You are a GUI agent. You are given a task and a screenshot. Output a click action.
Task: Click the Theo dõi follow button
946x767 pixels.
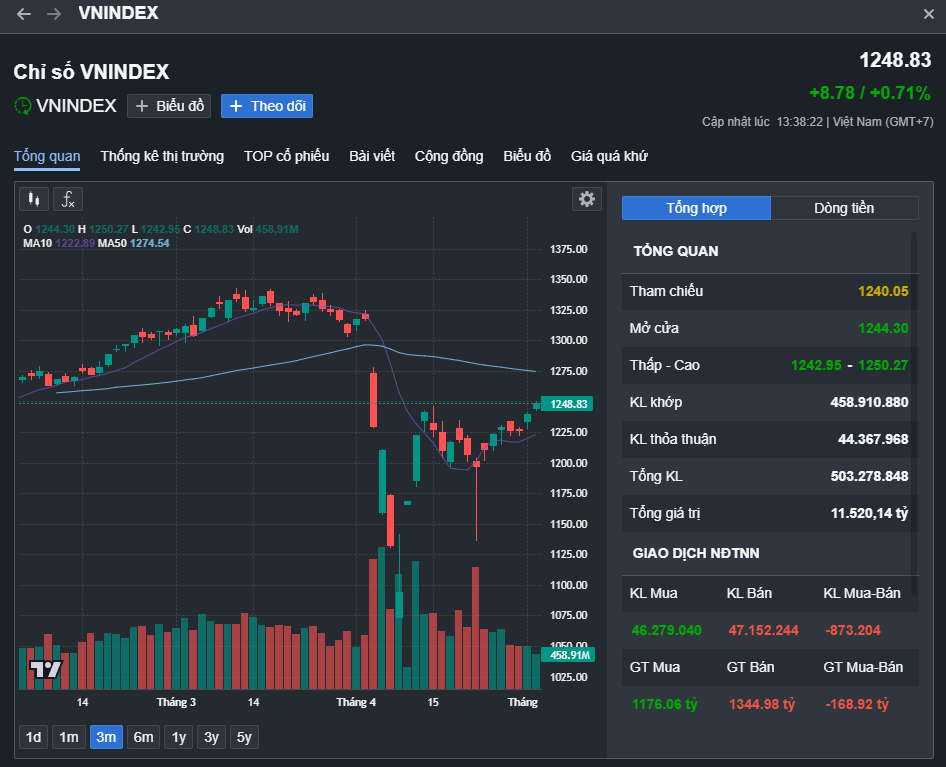(267, 105)
